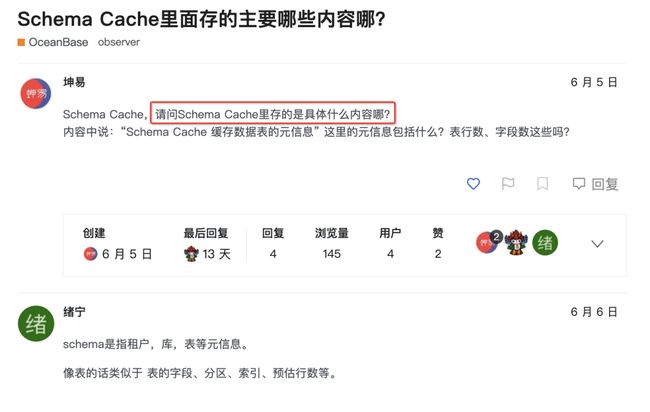Open username 绪宁 profile

tap(74, 312)
